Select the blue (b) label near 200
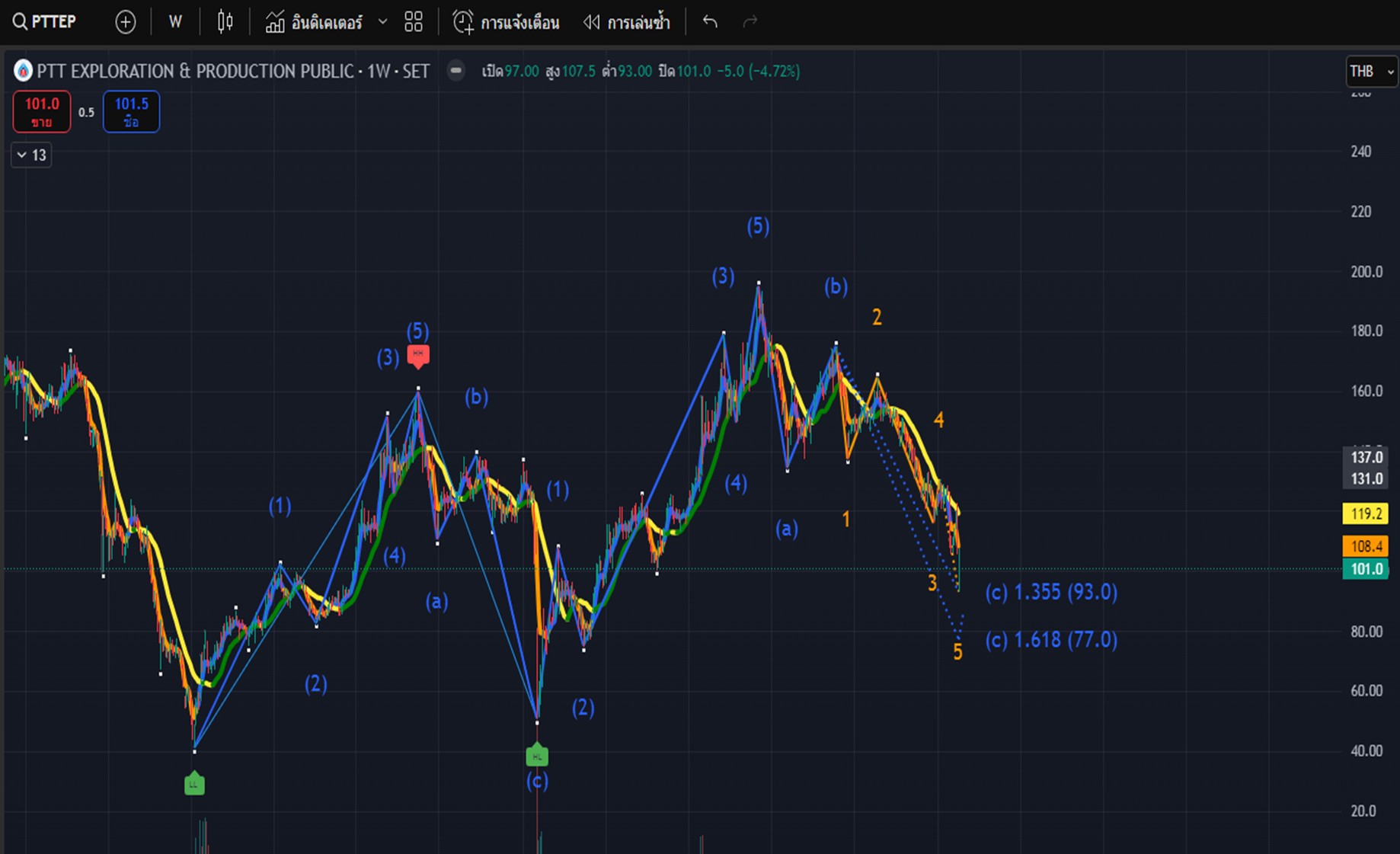The image size is (1400, 854). coord(836,286)
